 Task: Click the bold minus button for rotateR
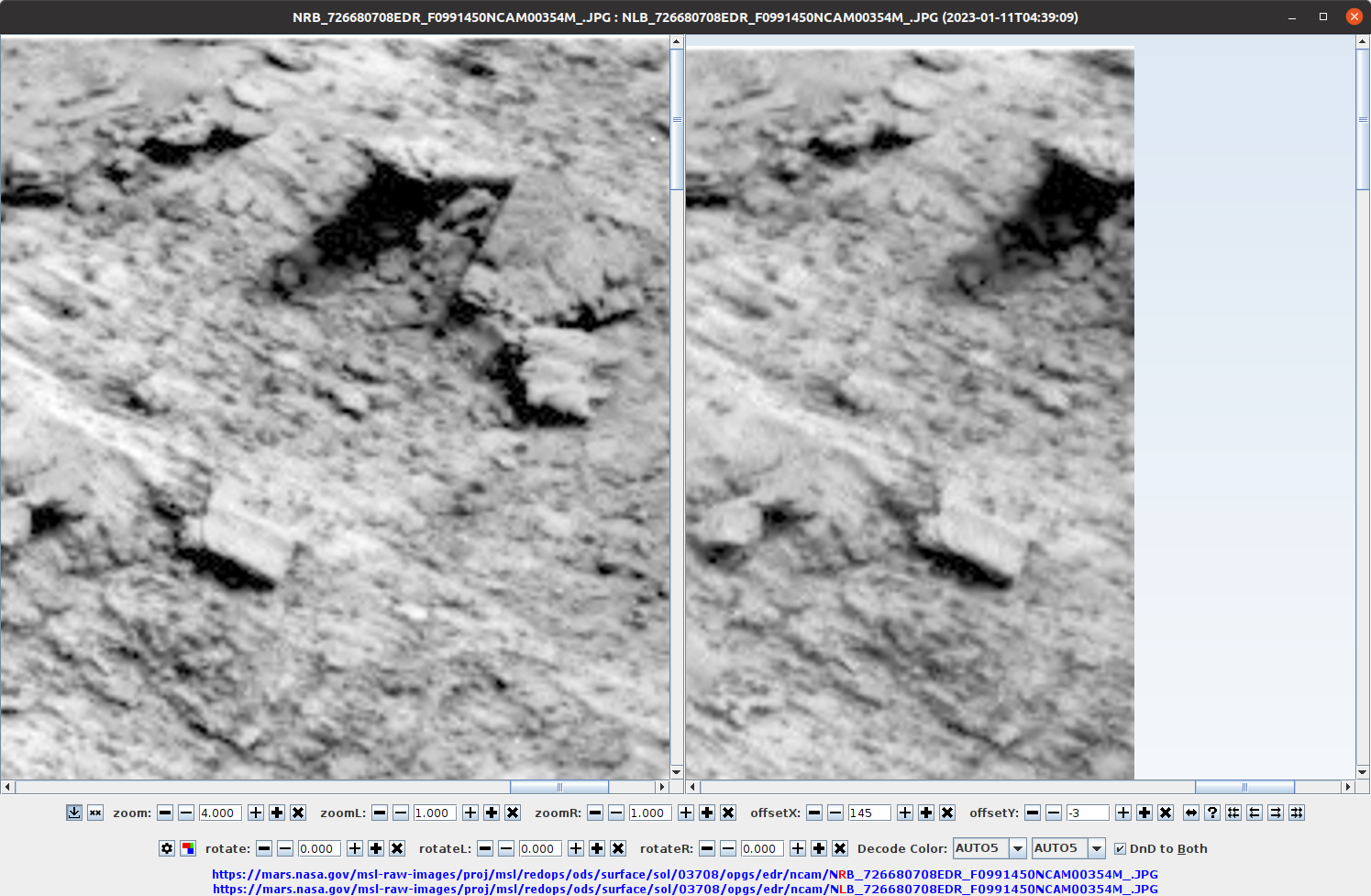pos(707,848)
